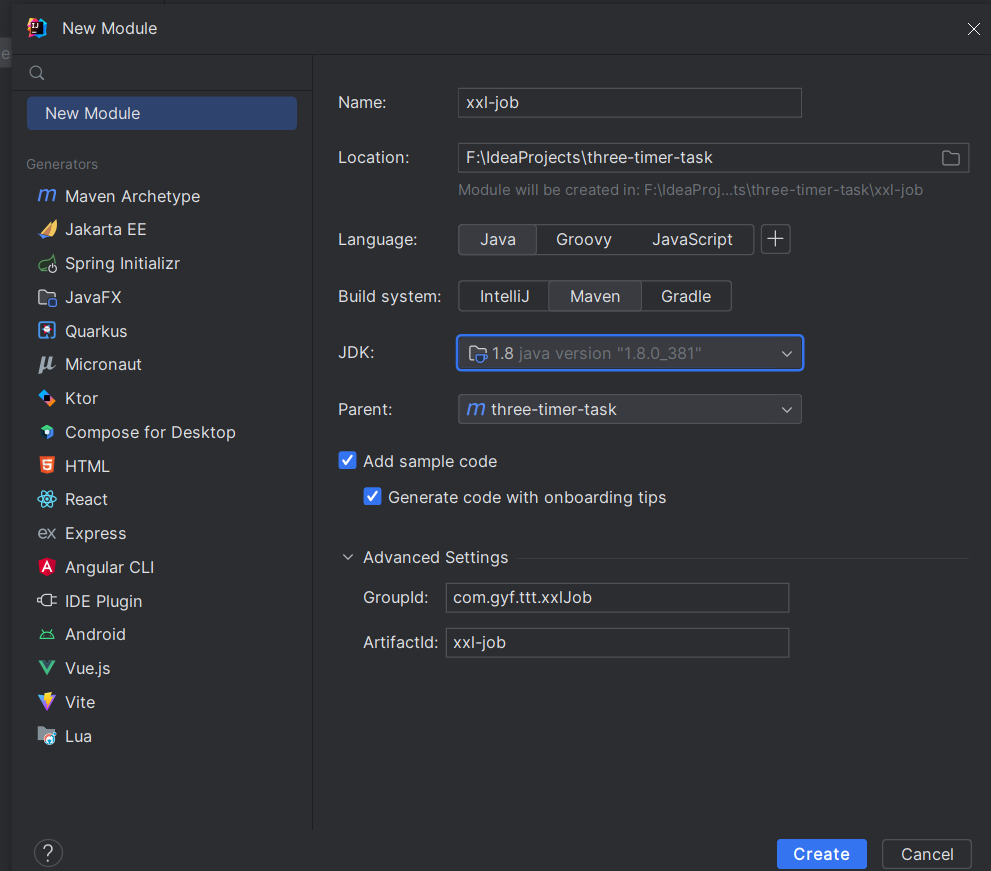The image size is (991, 871).
Task: Select Jakarta EE generator label
Action: pos(106,229)
